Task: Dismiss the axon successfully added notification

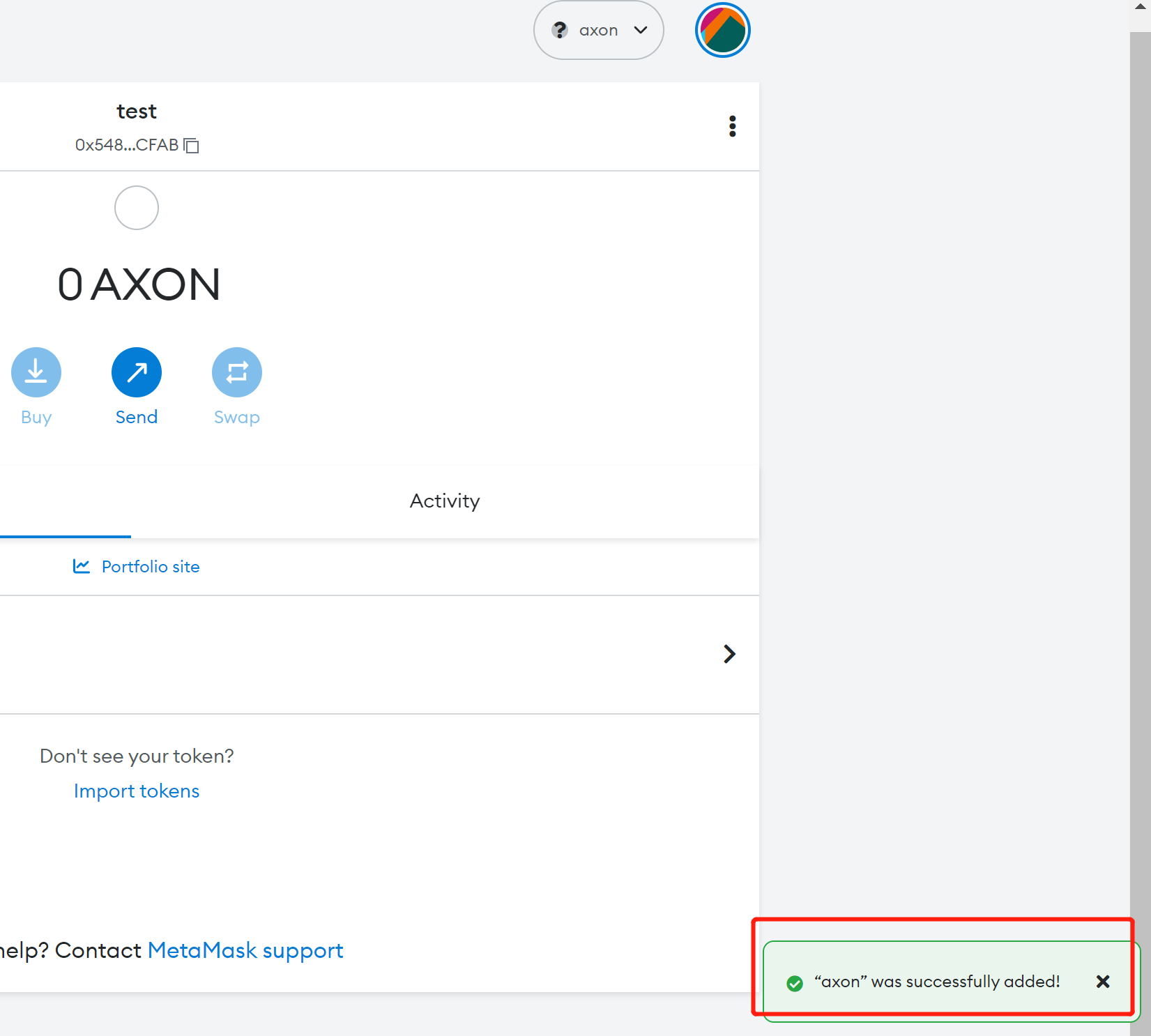Action: (x=1102, y=982)
